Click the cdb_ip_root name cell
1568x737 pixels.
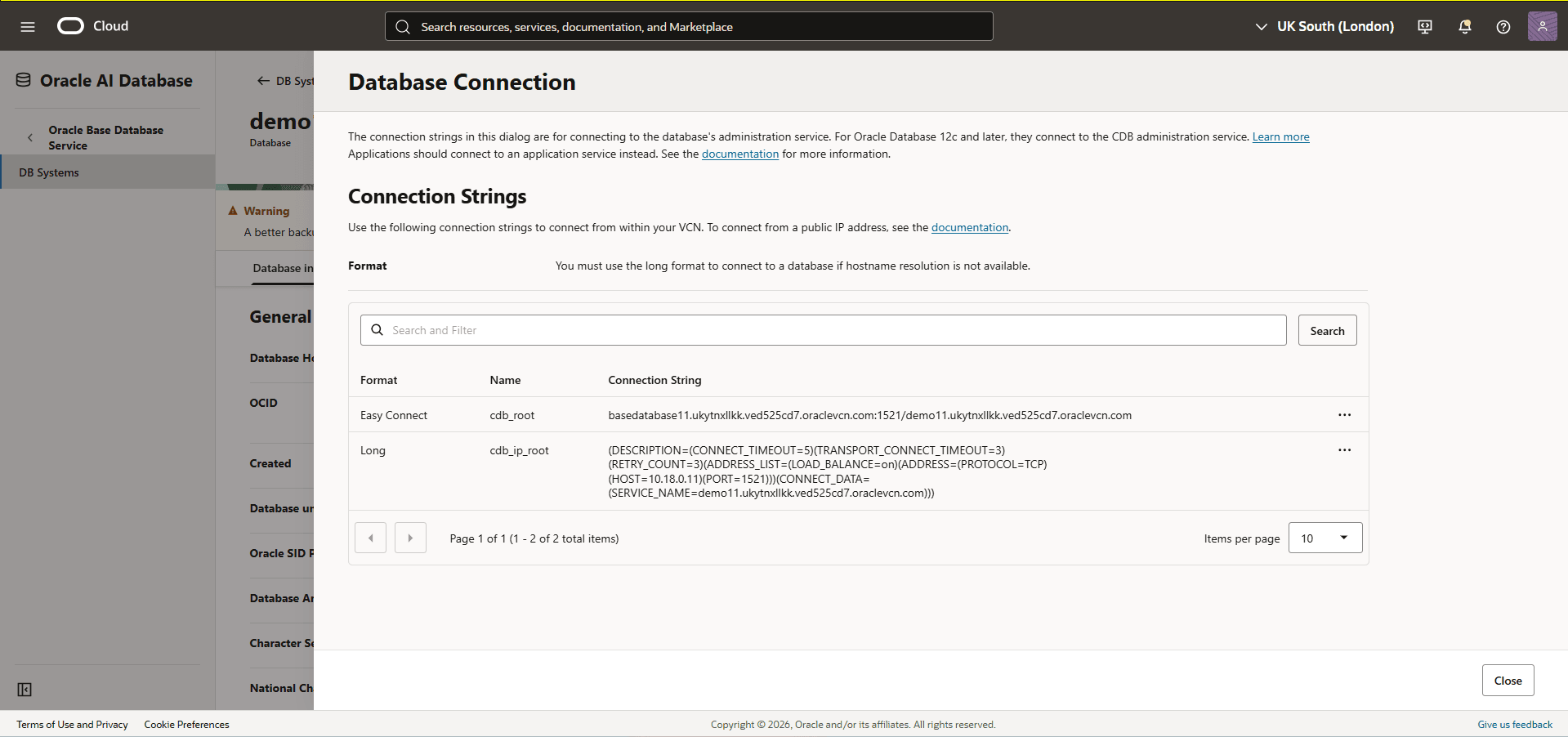coord(519,450)
